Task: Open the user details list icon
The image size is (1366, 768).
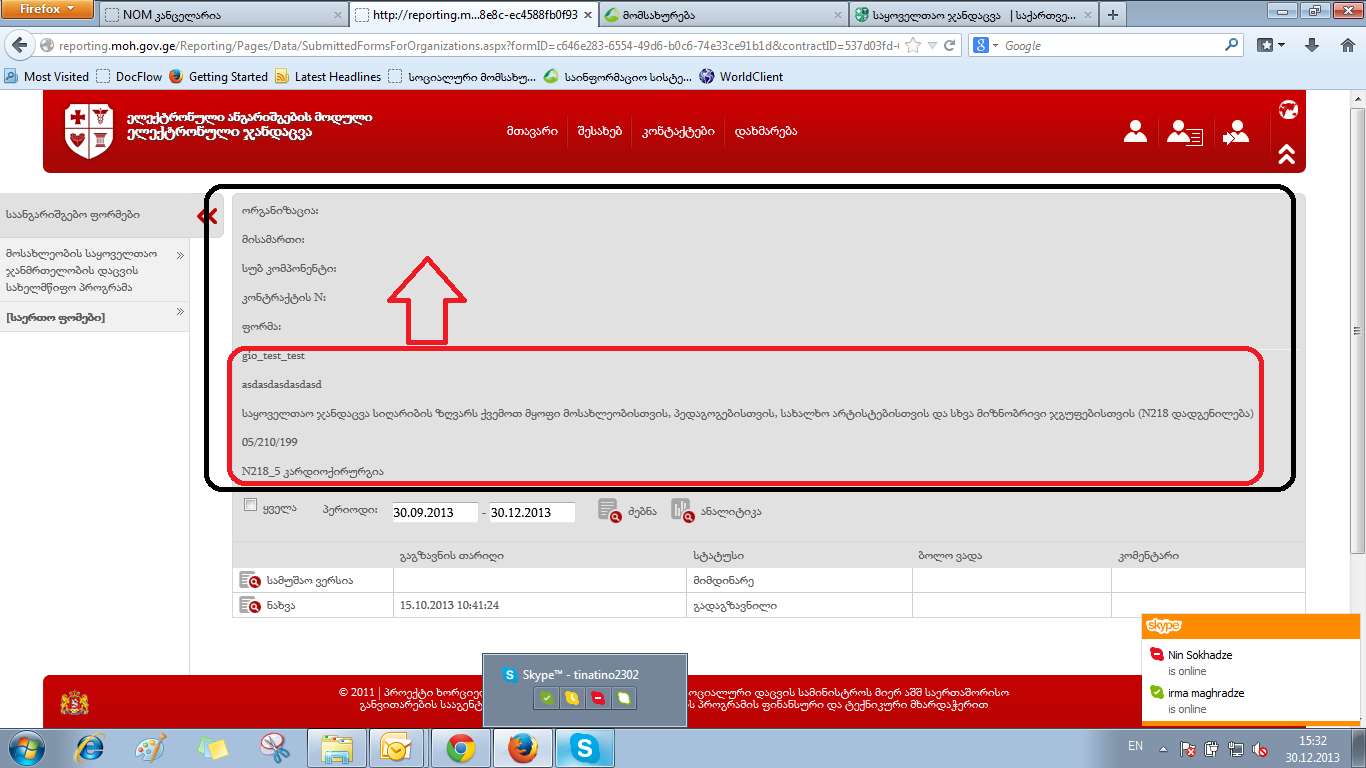Action: [1185, 132]
